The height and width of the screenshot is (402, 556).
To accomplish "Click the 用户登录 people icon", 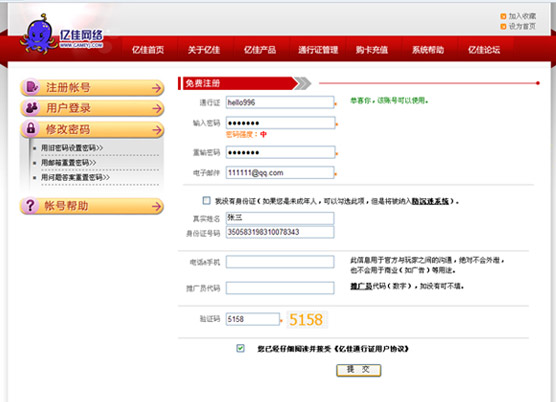I will 32,108.
